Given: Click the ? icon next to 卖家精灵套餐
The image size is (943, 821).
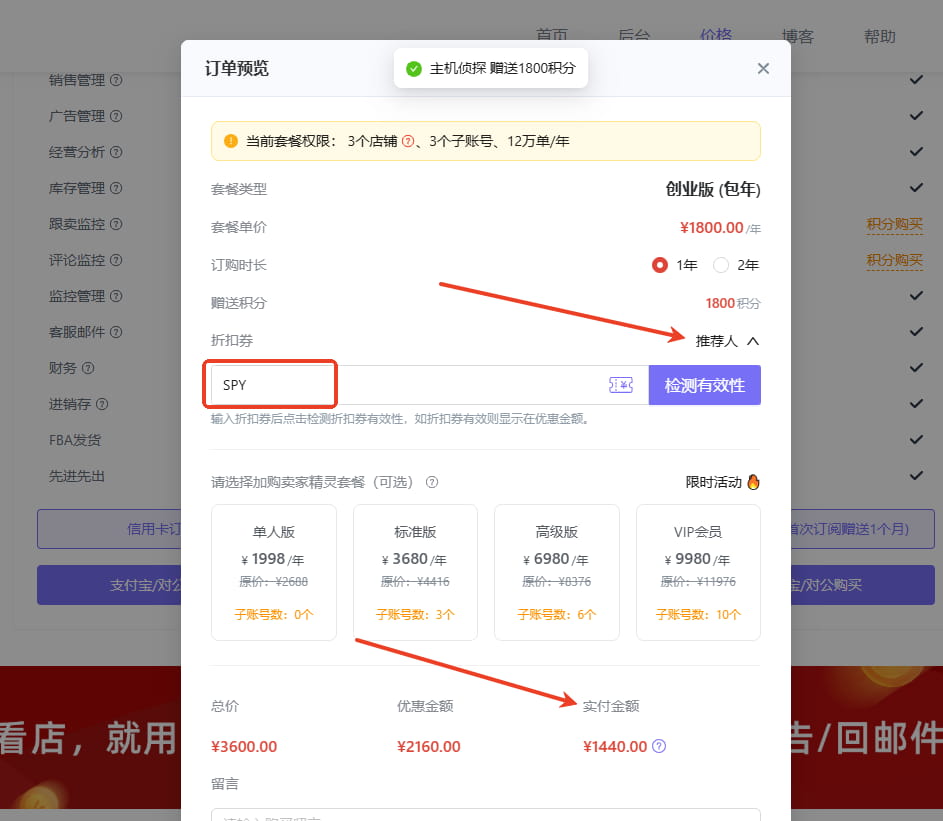Looking at the screenshot, I should tap(432, 482).
